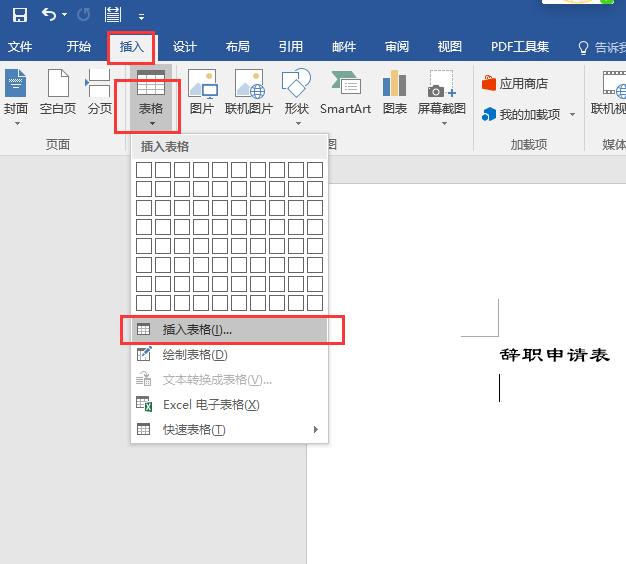
Task: Click the 页面 group label
Action: click(58, 144)
